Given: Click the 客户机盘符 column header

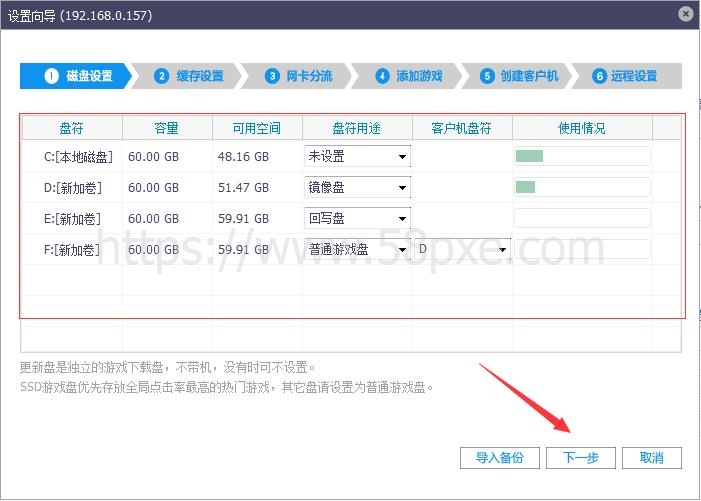Looking at the screenshot, I should [462, 128].
